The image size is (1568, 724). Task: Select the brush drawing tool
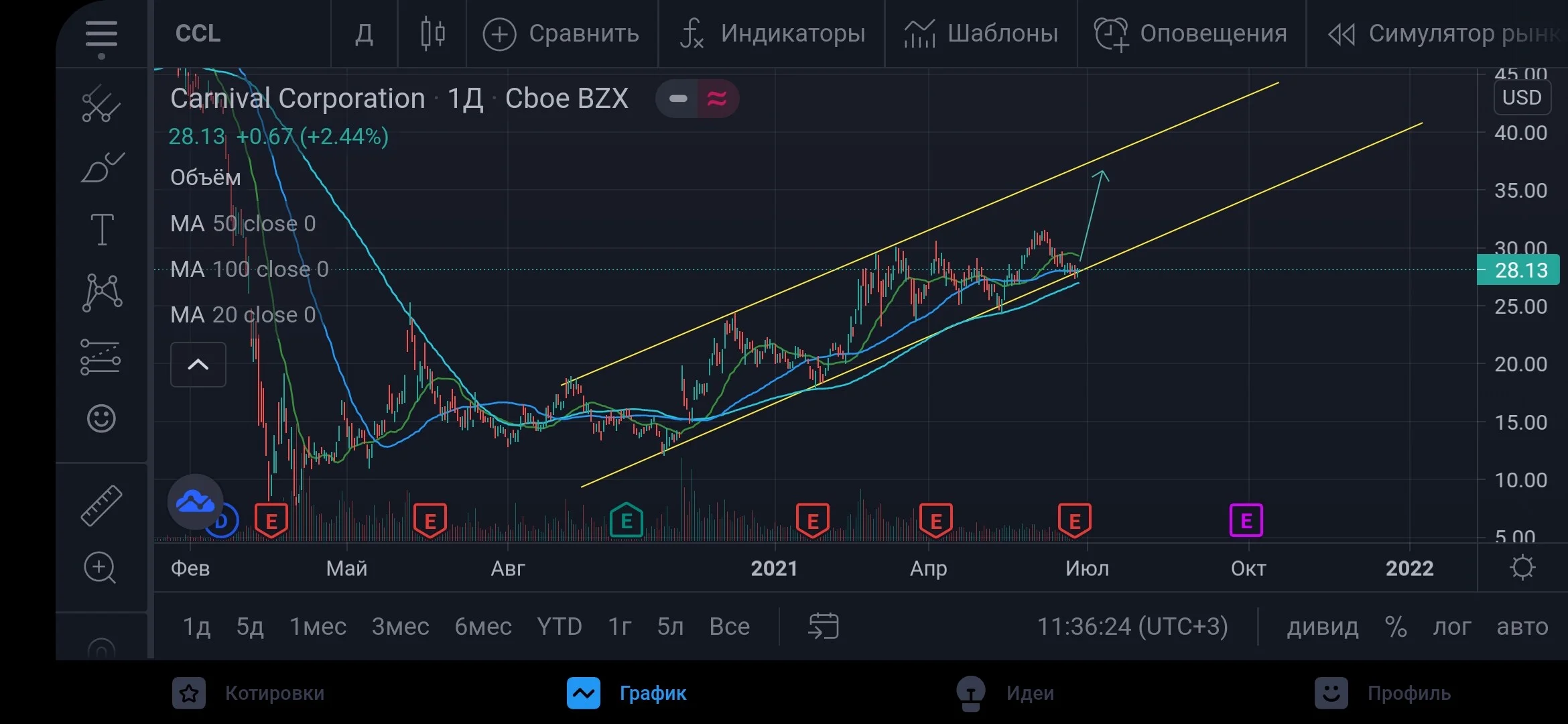point(101,167)
